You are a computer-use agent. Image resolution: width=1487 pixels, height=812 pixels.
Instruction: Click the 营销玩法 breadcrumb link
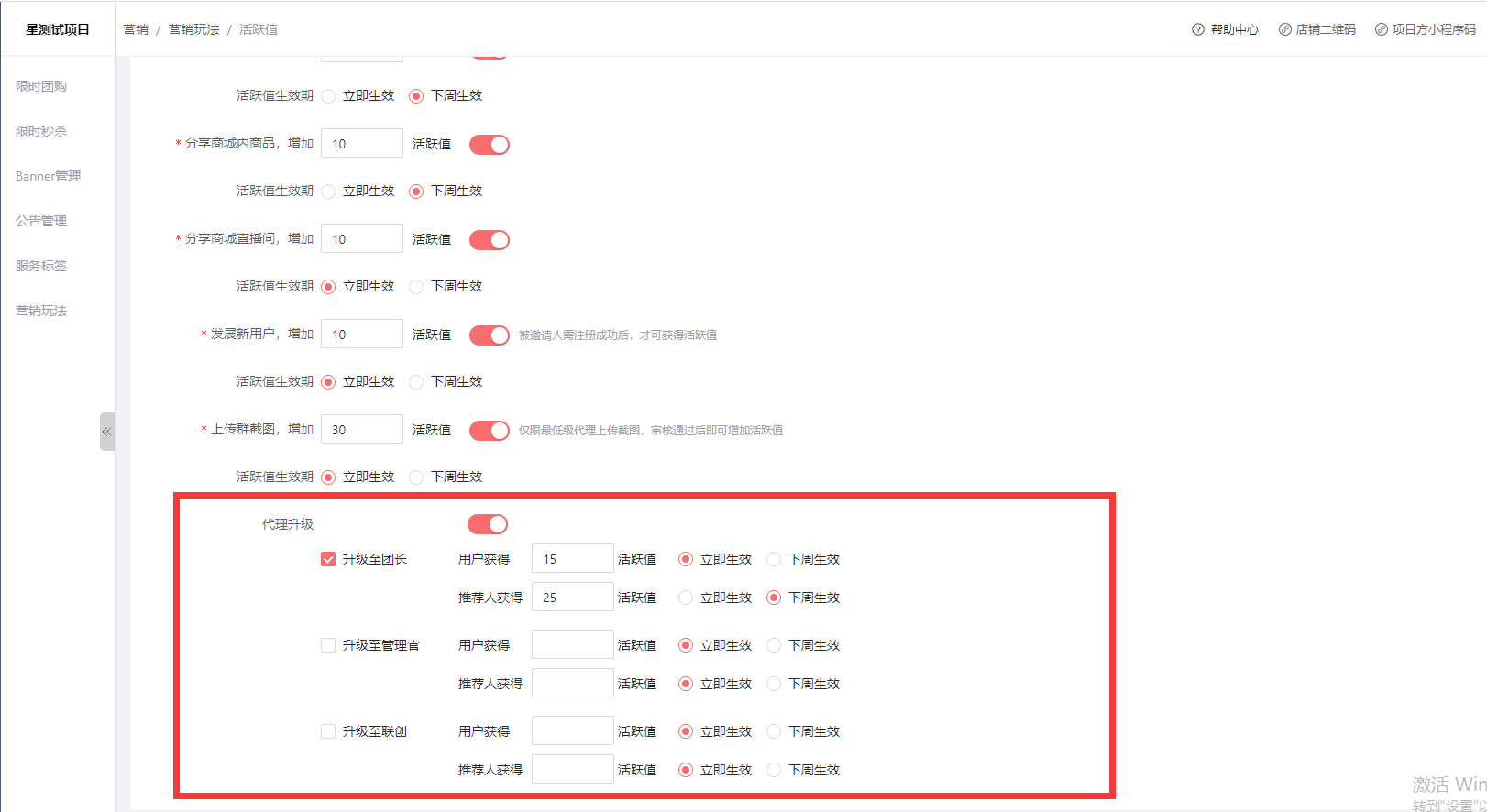[193, 29]
